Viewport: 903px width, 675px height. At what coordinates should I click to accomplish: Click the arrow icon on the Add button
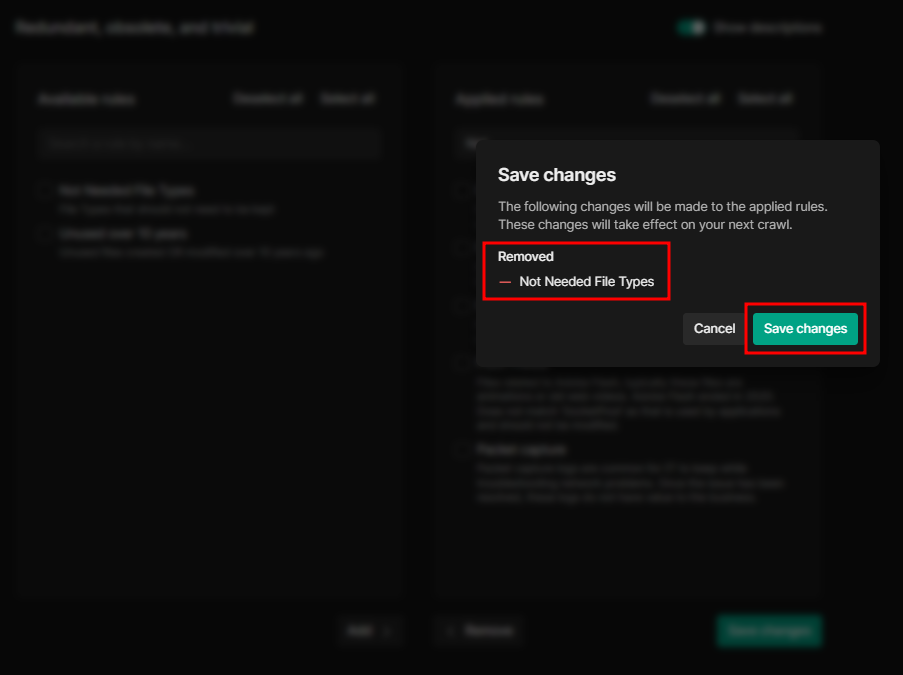coord(388,631)
